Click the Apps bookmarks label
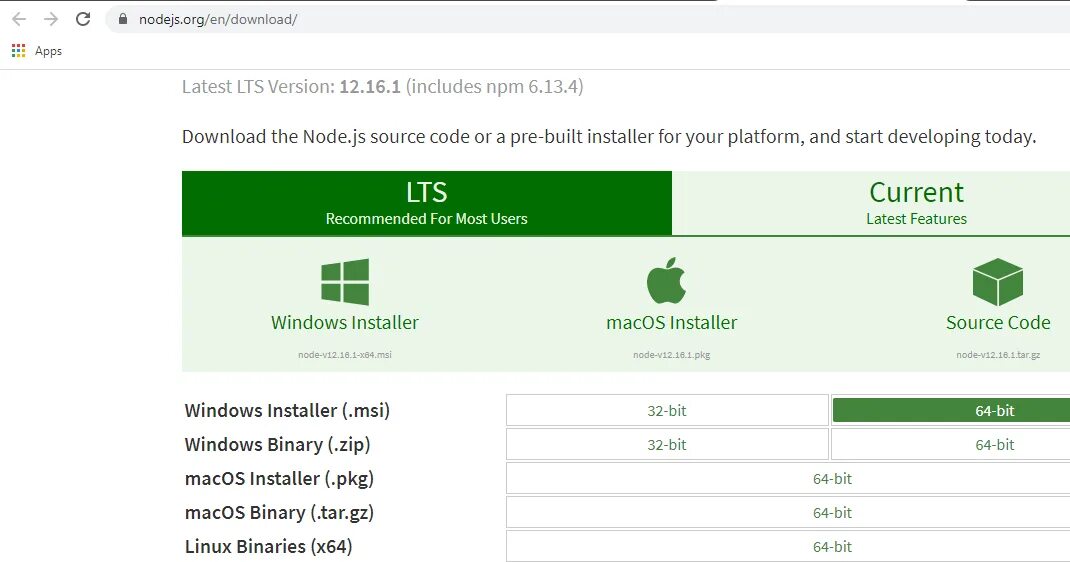 point(48,51)
